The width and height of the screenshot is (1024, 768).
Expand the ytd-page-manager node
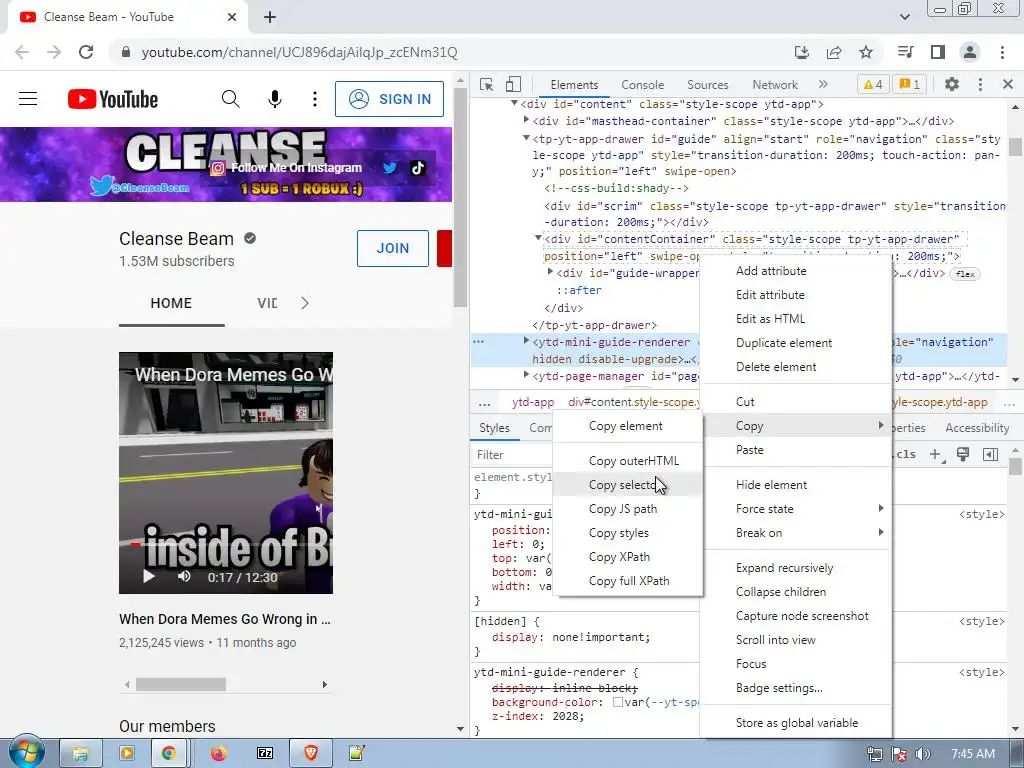(x=526, y=375)
